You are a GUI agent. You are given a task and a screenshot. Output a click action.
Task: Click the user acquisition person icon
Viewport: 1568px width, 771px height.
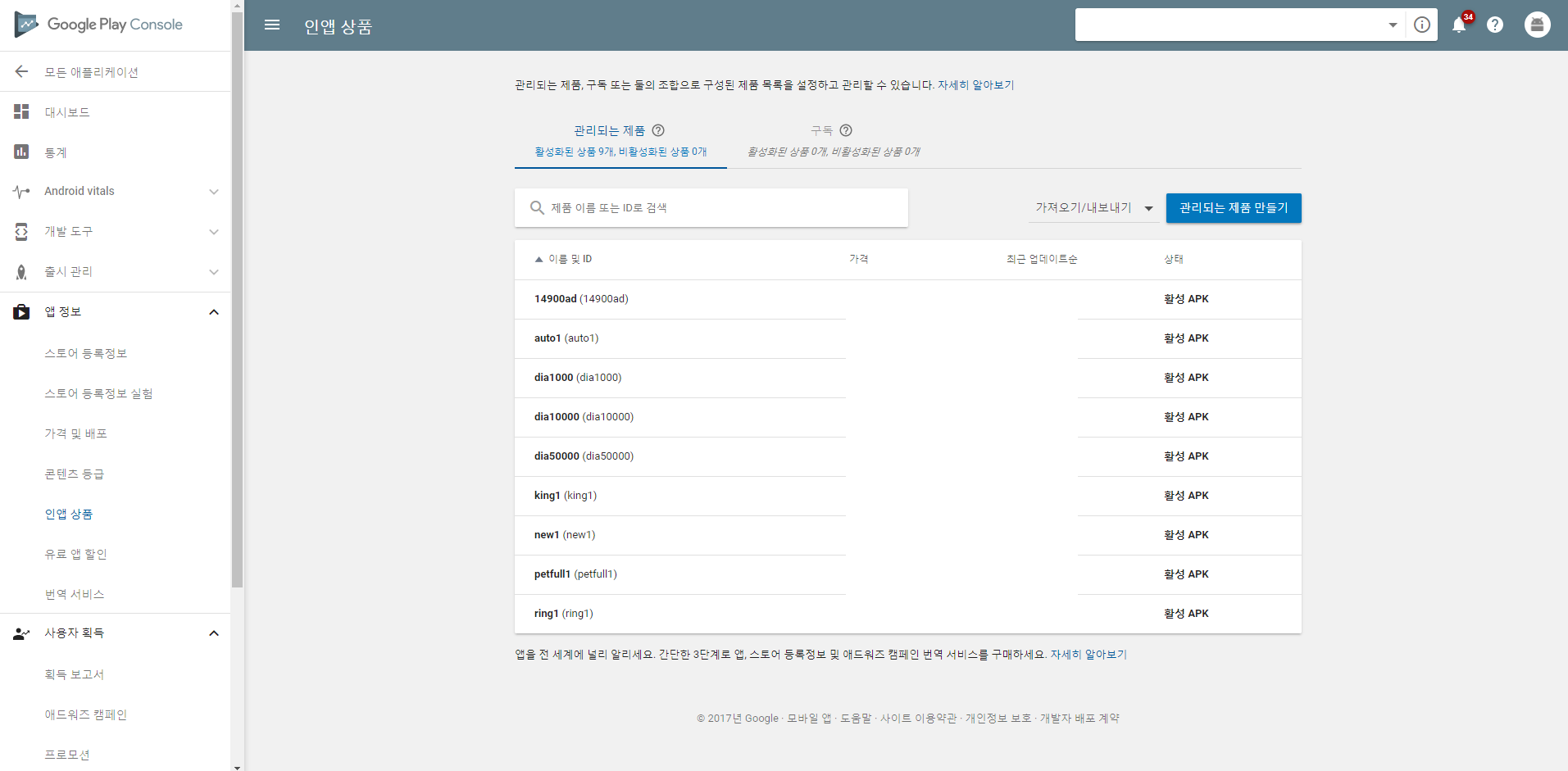21,633
